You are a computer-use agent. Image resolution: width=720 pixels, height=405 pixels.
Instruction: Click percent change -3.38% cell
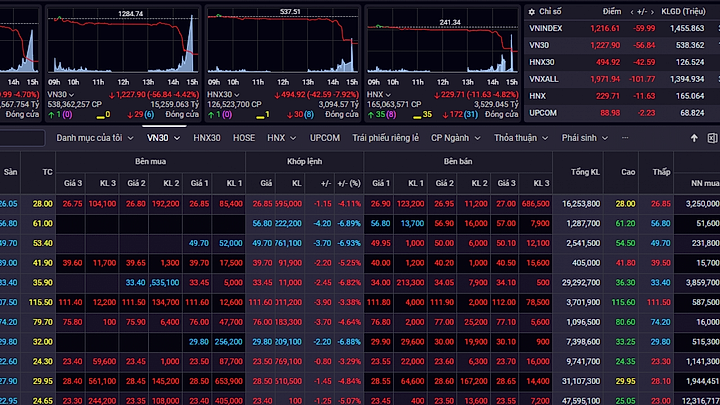349,303
